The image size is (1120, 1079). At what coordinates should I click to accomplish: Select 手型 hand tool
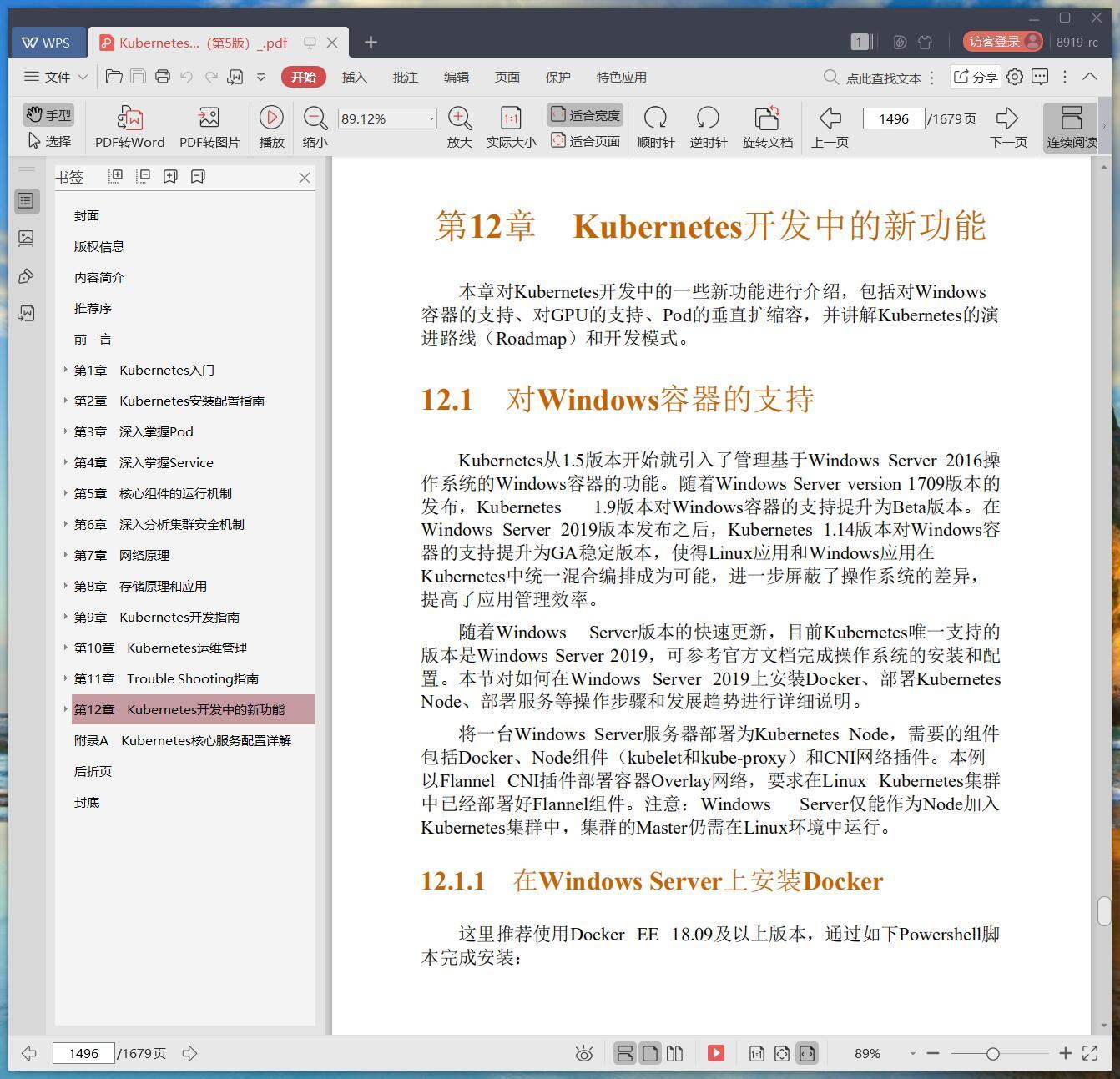coord(48,114)
